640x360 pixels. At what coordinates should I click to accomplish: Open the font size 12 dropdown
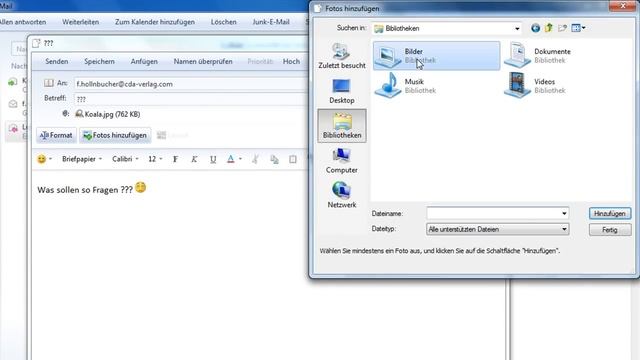pos(155,159)
